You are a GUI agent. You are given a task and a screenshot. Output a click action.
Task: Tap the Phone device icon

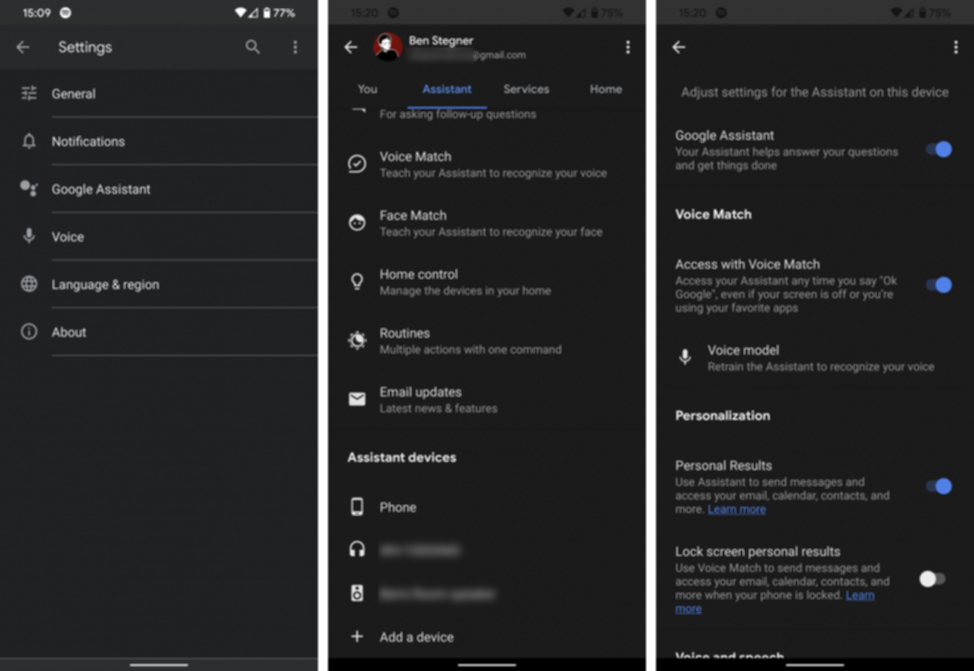pyautogui.click(x=357, y=507)
